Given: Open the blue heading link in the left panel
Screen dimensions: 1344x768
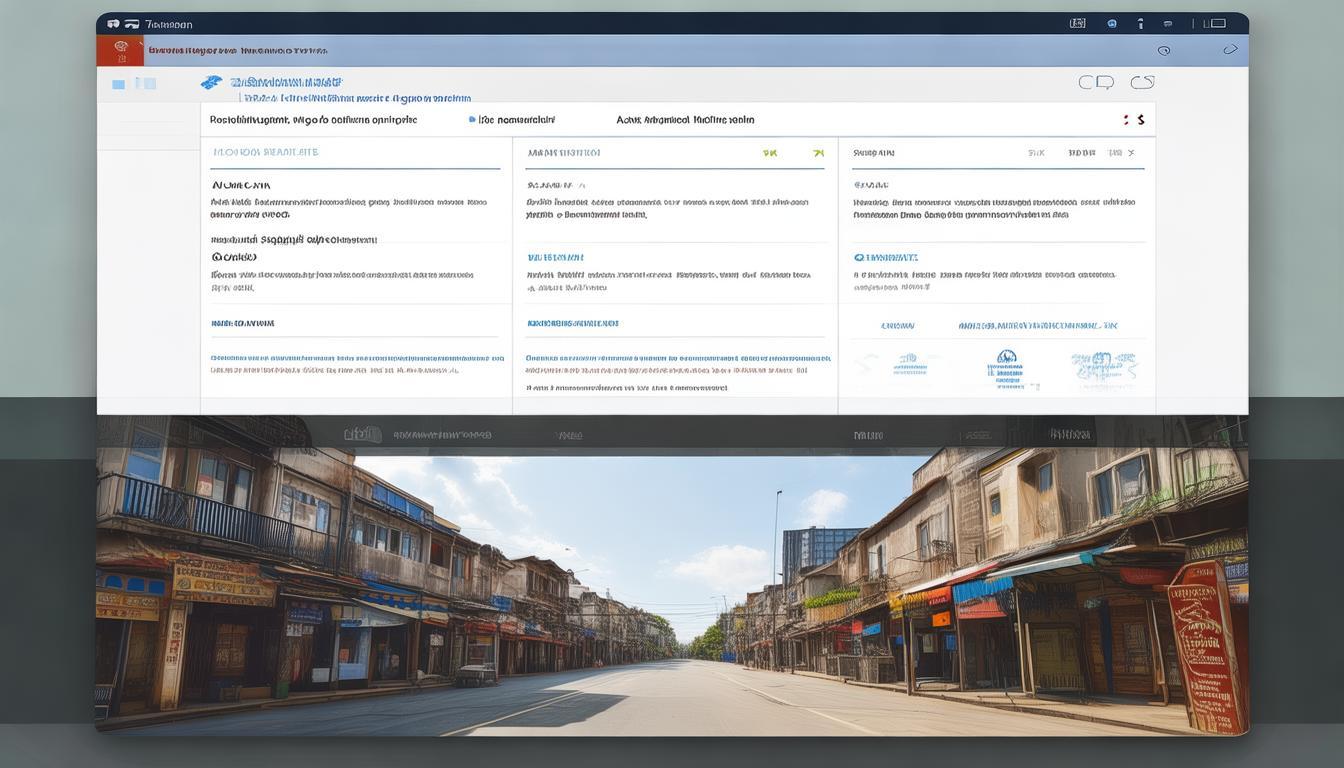Looking at the screenshot, I should coord(242,323).
